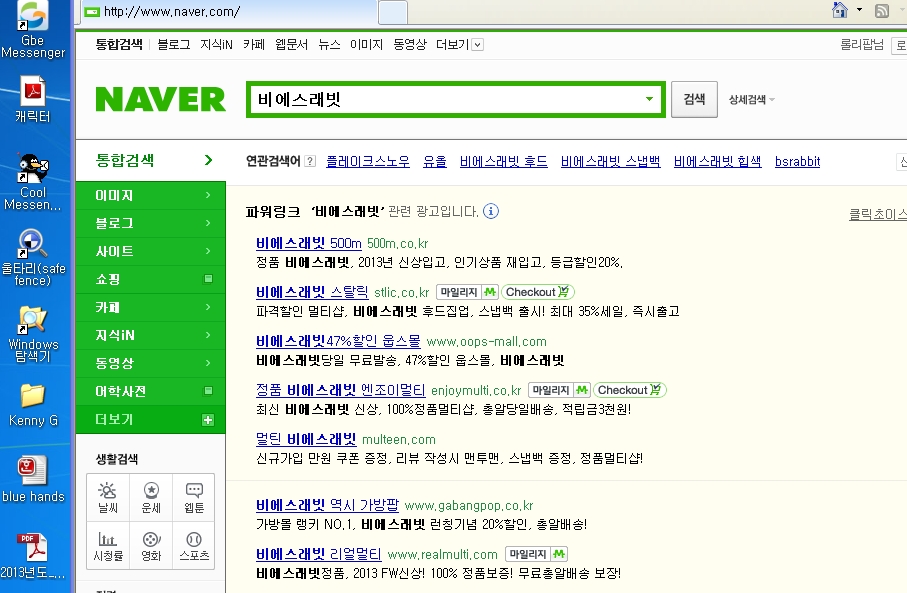Open 2013년도 PDF file on desktop
Screen dimensions: 907x593
click(x=33, y=555)
